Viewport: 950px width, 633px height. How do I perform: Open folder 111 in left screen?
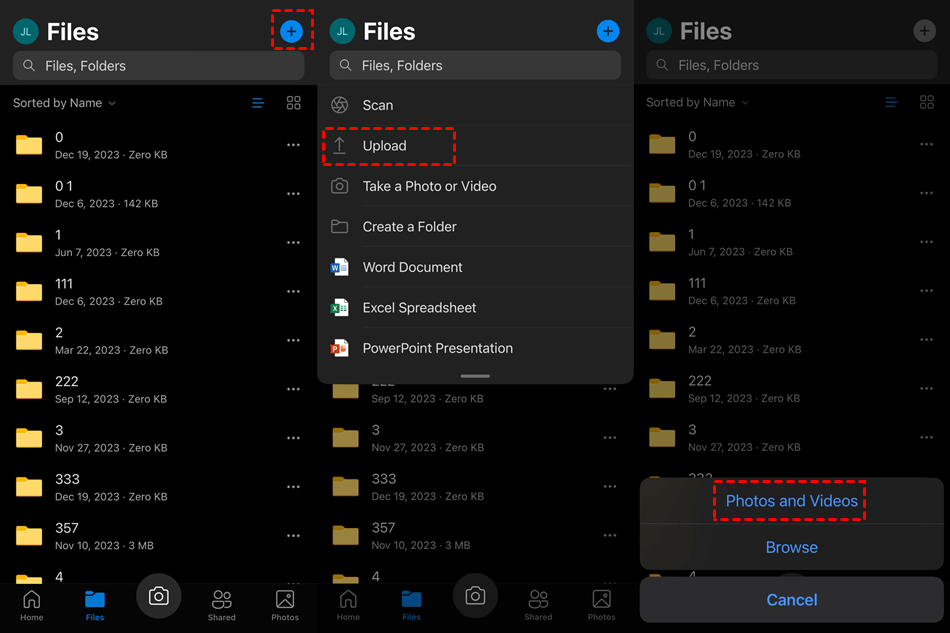158,292
